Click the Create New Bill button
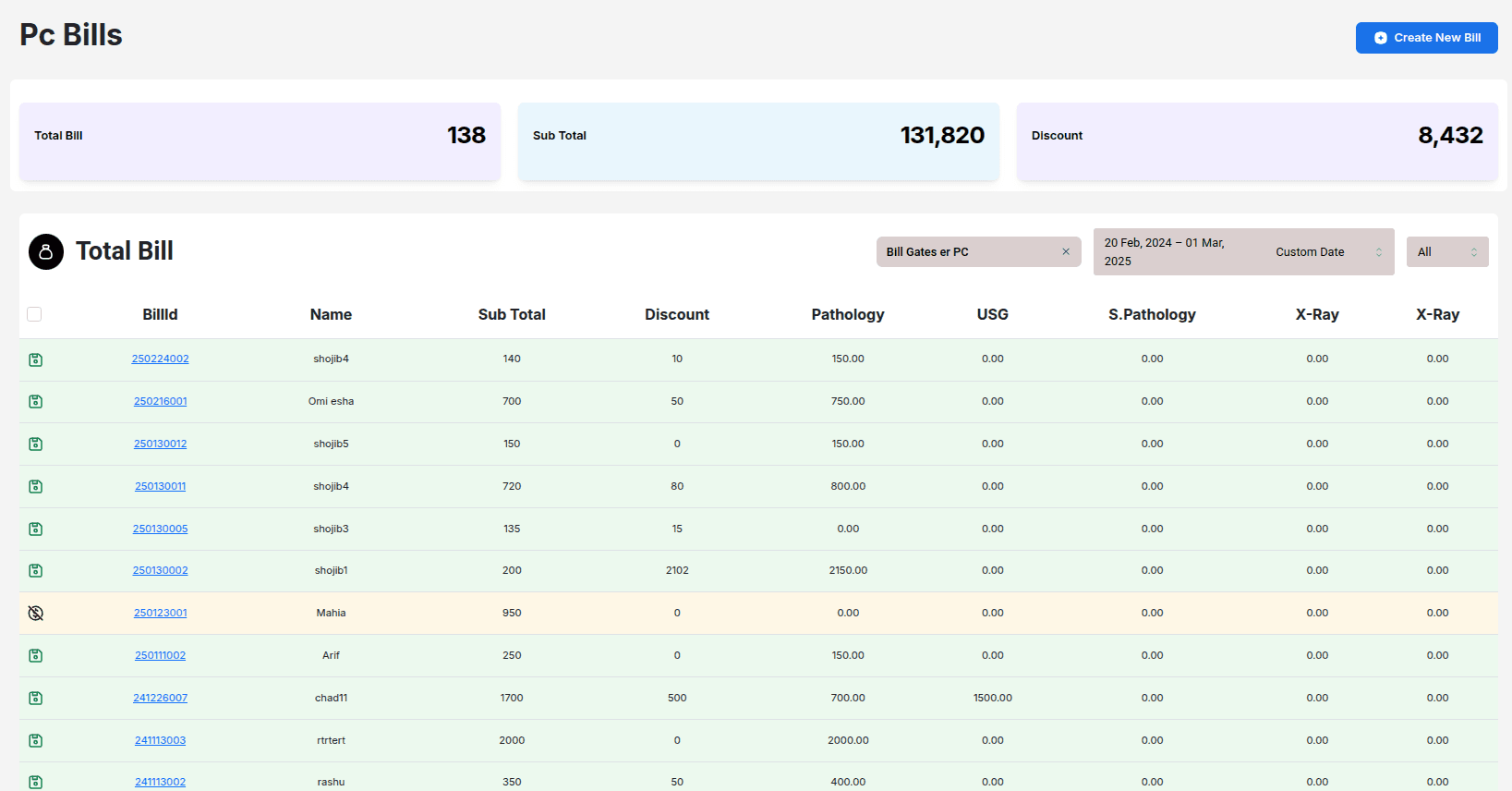This screenshot has height=791, width=1512. (x=1426, y=38)
